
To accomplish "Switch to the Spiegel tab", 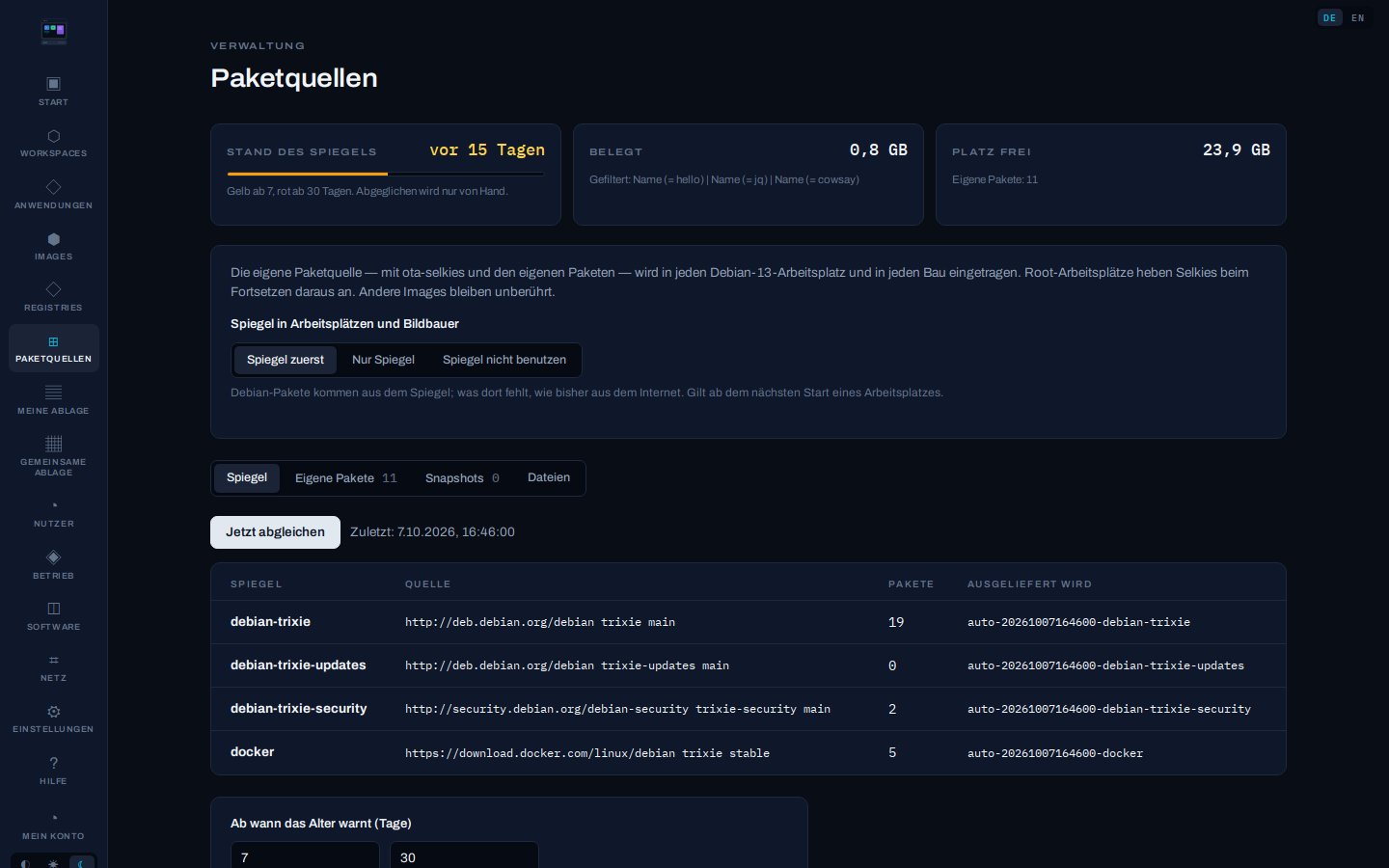I will coord(247,478).
